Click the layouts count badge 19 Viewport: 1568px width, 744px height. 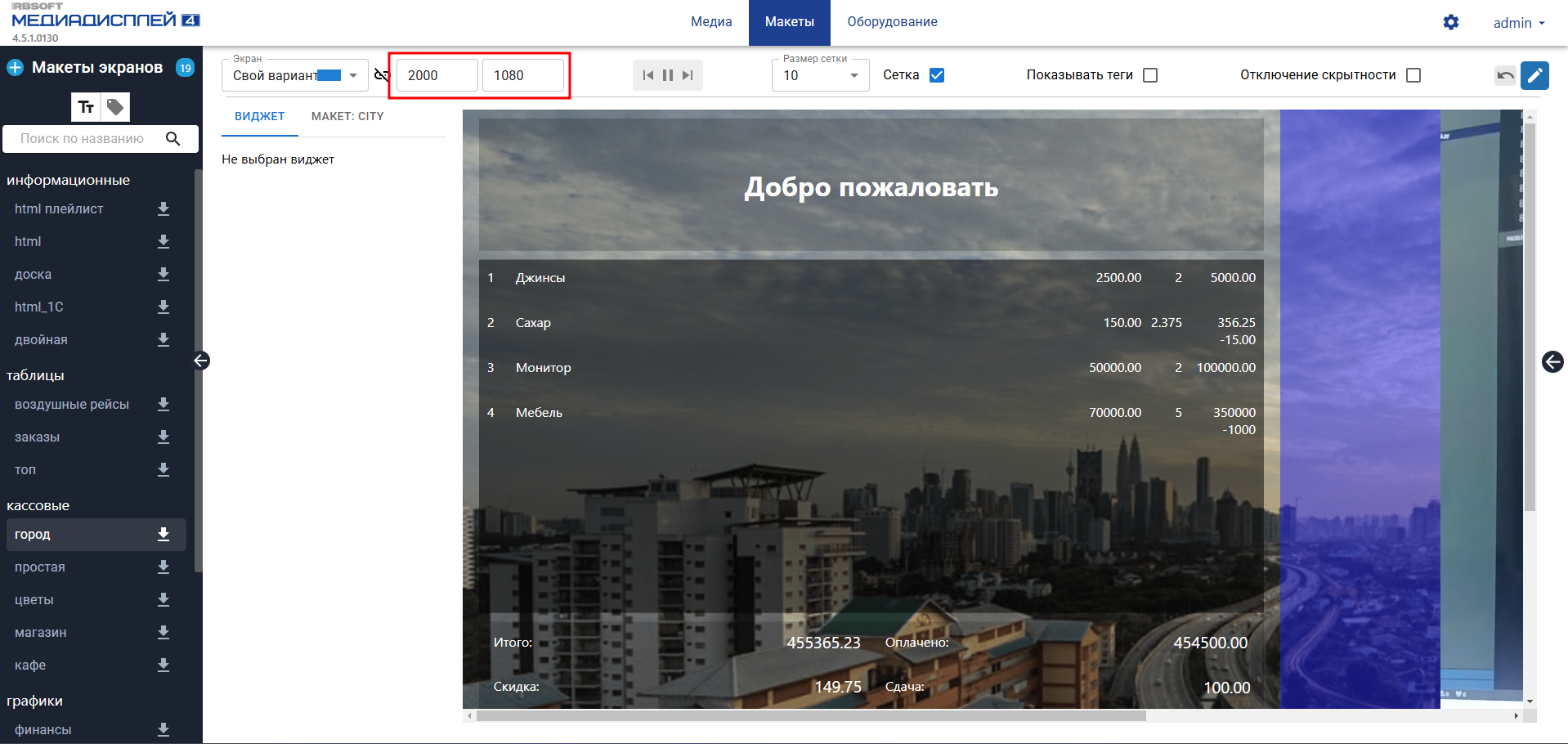click(x=186, y=68)
